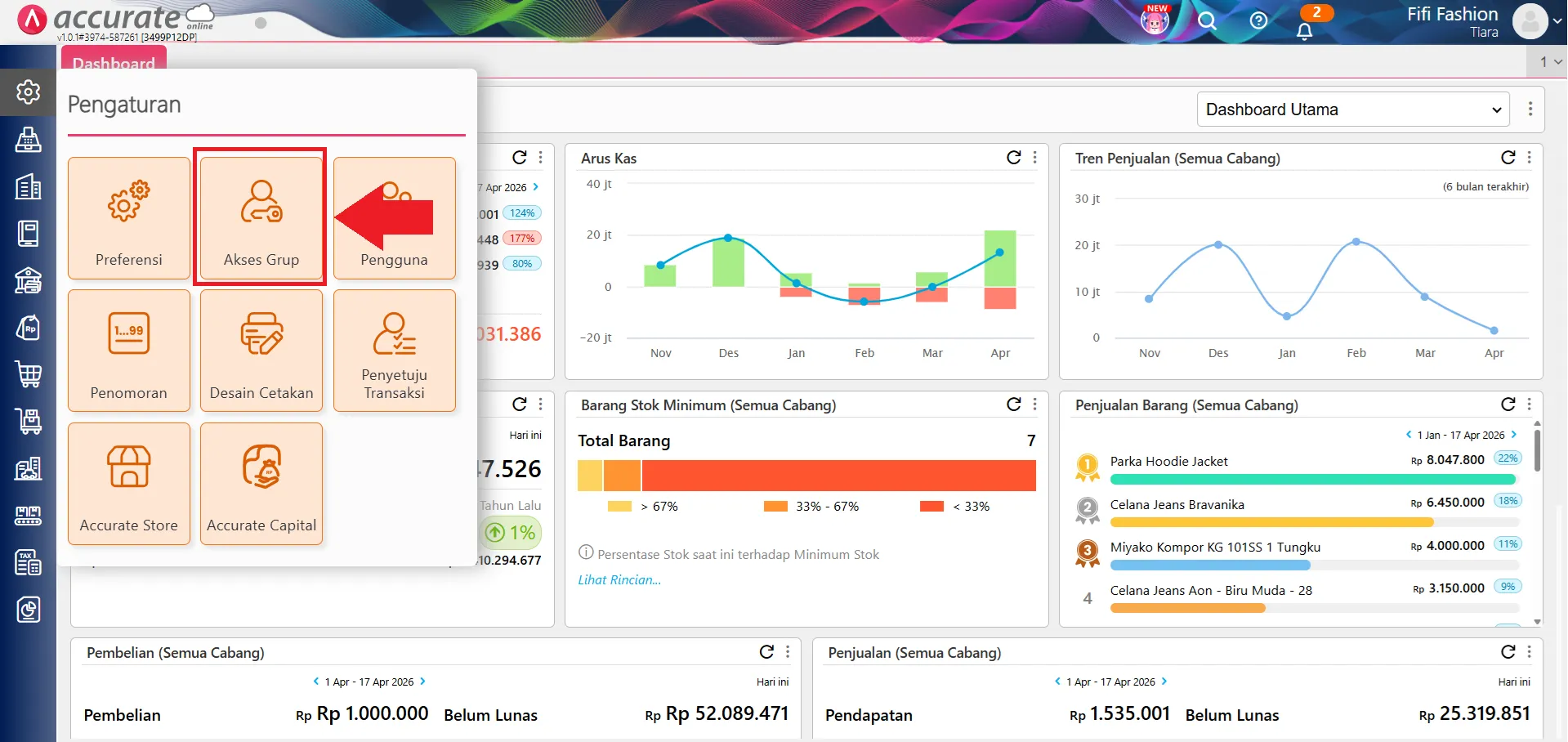Click the orange 33%-67% stock bar segment

[622, 476]
